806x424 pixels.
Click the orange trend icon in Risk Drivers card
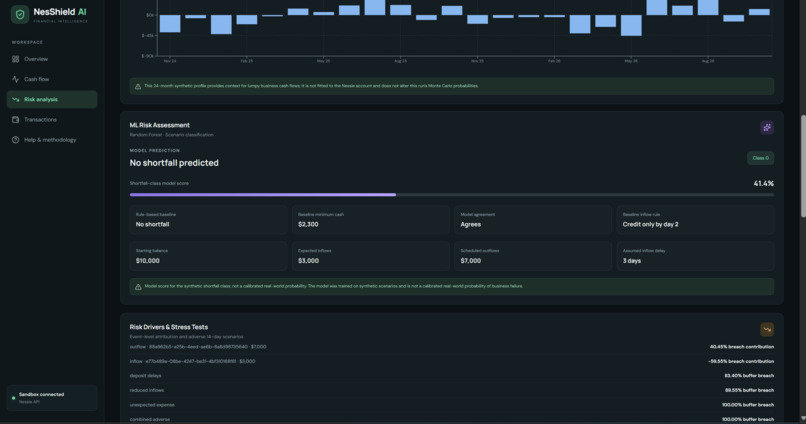pyautogui.click(x=766, y=329)
